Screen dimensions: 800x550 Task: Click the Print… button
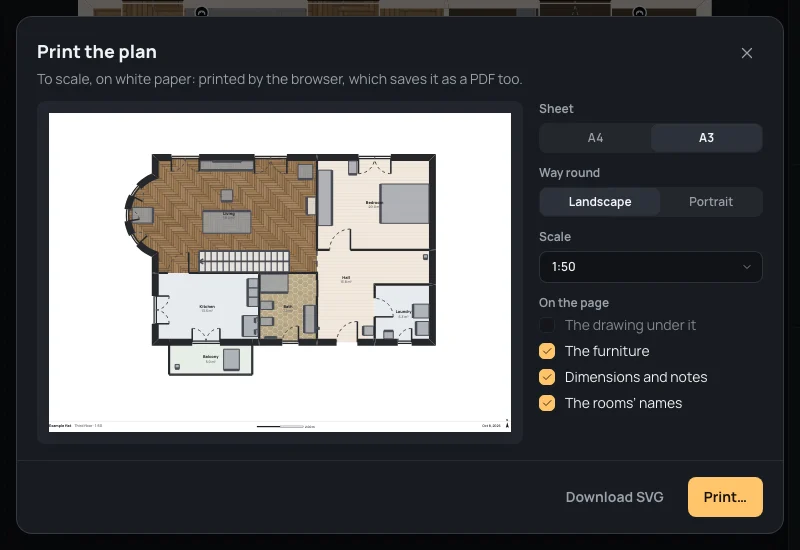point(725,497)
